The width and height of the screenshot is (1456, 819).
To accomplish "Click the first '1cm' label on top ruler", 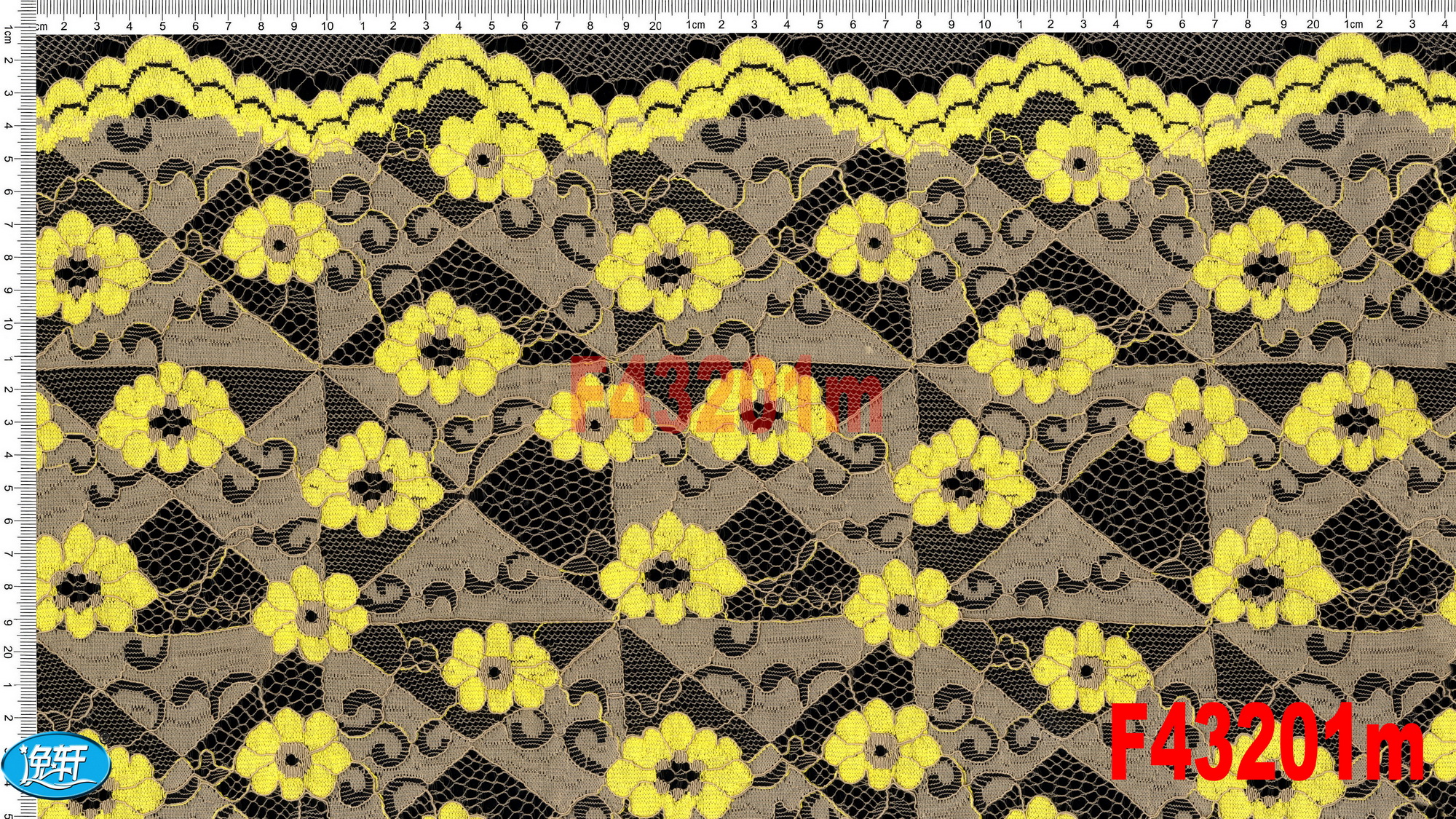I will (695, 25).
